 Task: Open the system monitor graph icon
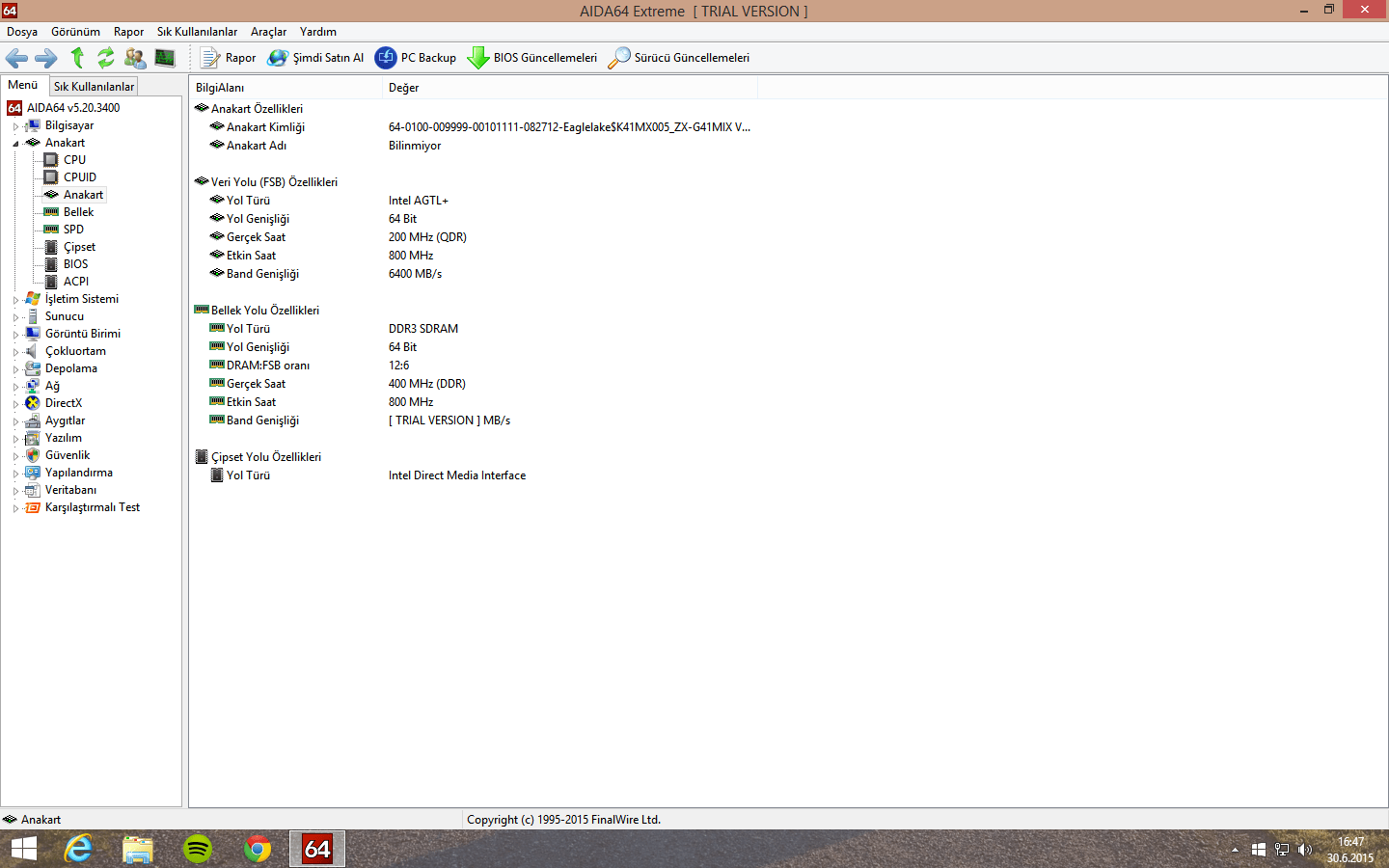click(165, 58)
